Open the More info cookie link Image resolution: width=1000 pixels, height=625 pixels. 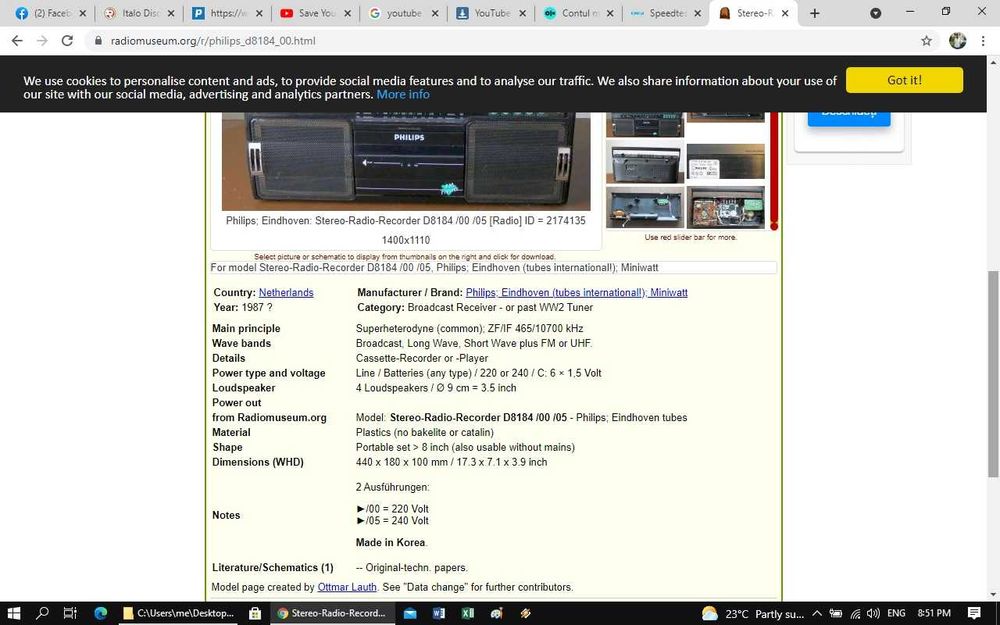click(402, 94)
